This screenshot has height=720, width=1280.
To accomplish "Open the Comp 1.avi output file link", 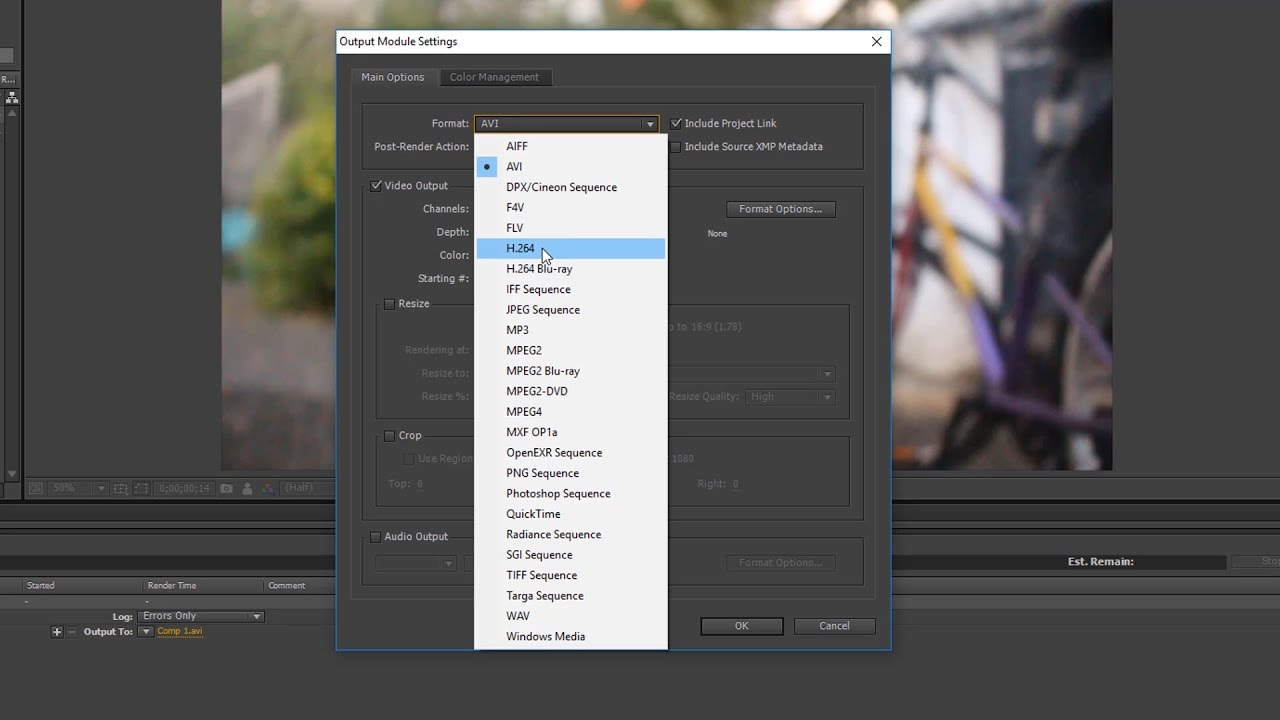I will click(180, 632).
